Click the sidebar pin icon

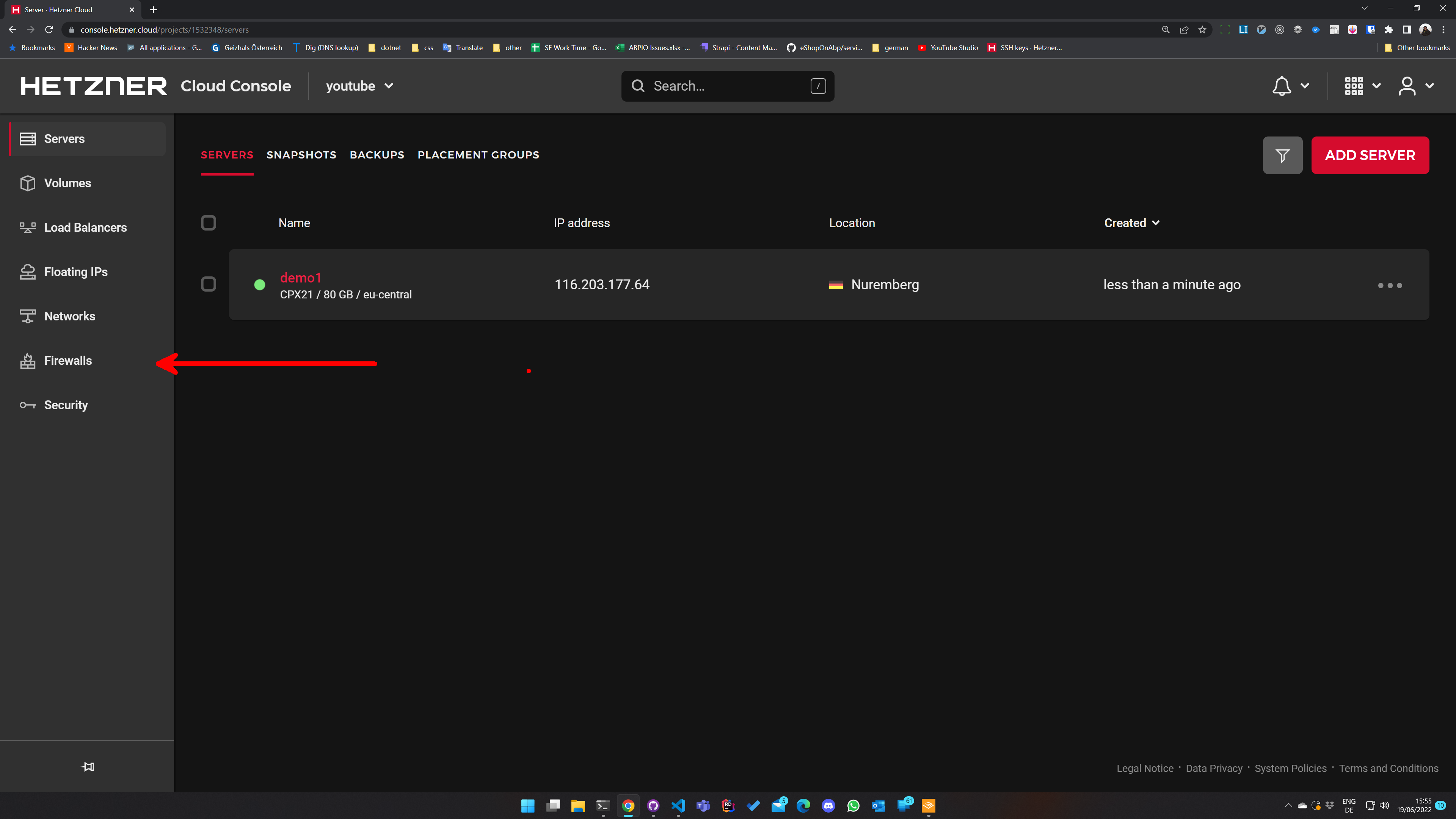tap(87, 766)
